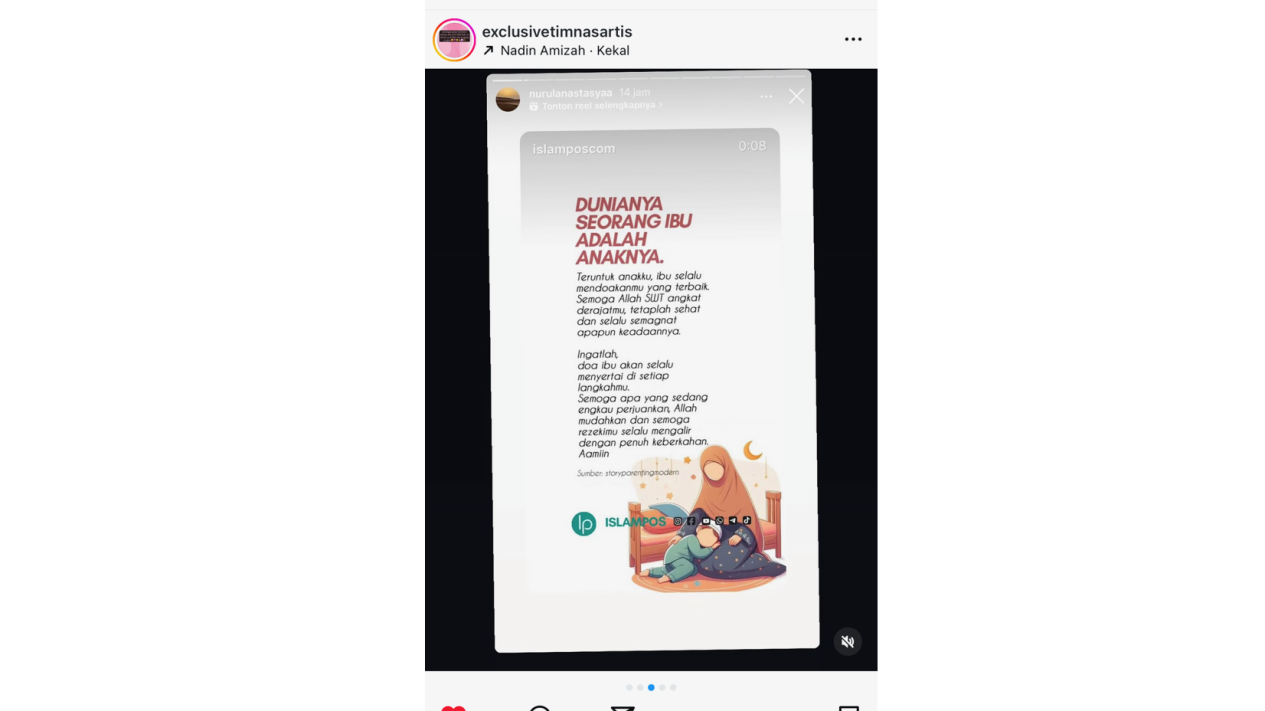Click the audio arrow icon beside Nadin Amizah
Image resolution: width=1265 pixels, height=711 pixels.
tap(488, 51)
